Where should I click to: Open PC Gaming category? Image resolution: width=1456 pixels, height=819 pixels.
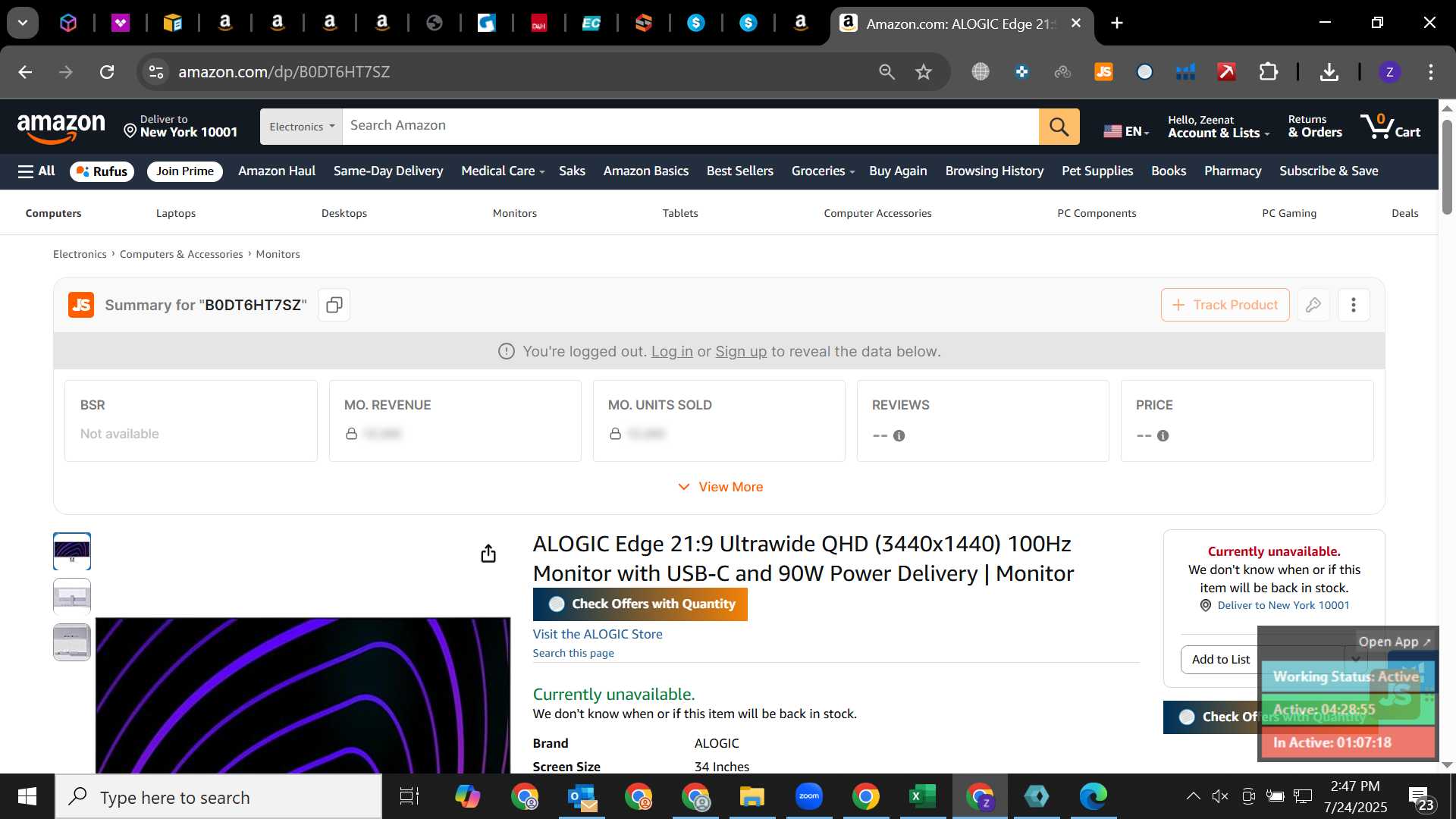tap(1288, 213)
